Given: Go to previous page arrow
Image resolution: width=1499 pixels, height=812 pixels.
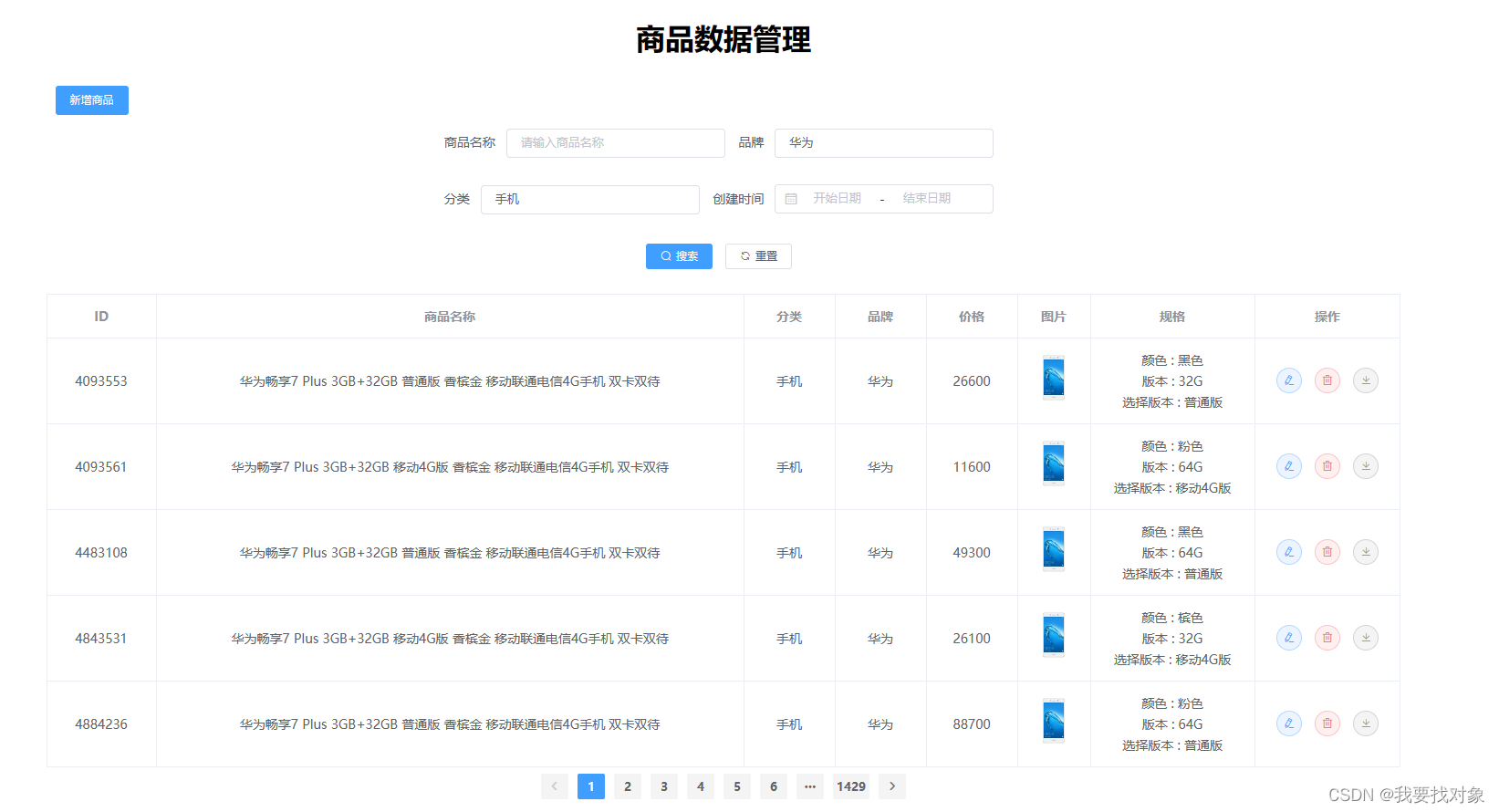Looking at the screenshot, I should click(x=555, y=786).
